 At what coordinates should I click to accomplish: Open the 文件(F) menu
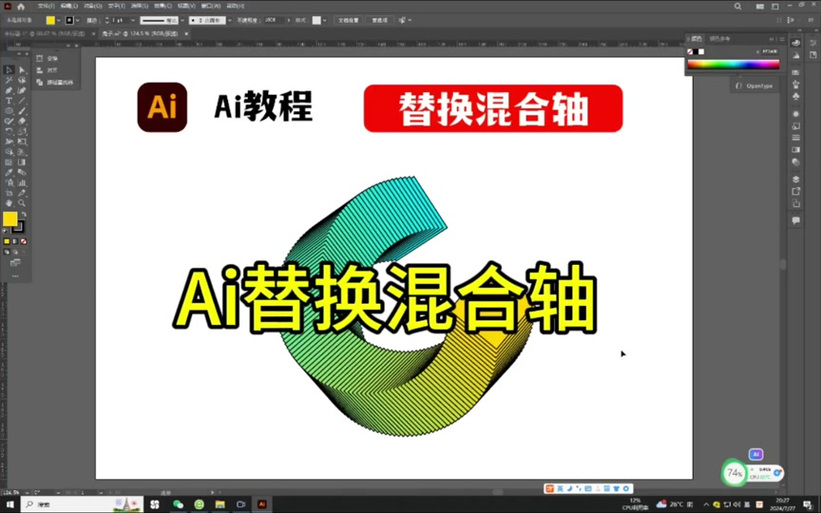tap(46, 6)
